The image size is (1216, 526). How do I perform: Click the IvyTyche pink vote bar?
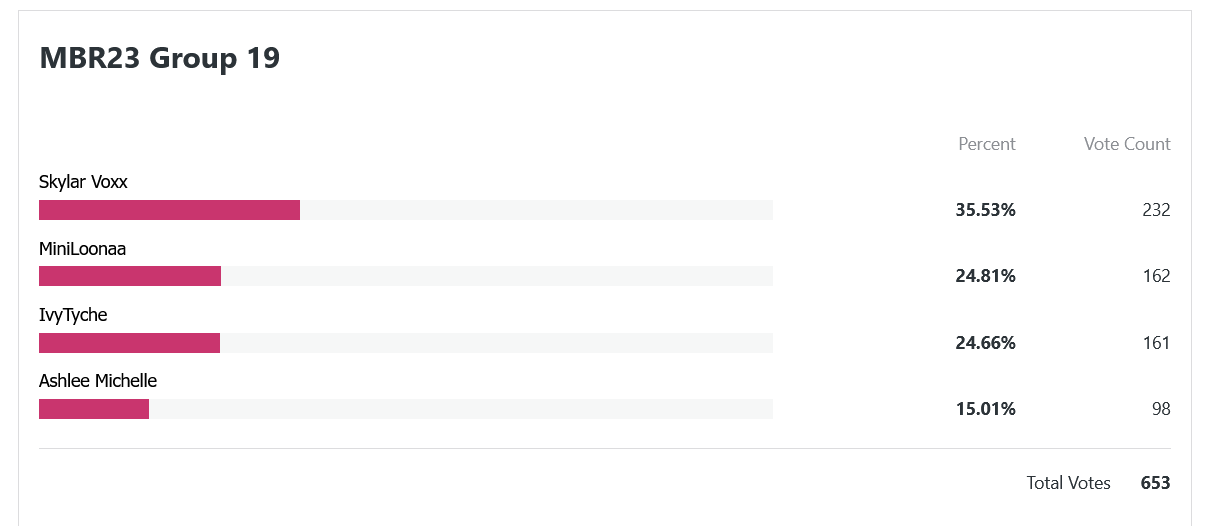[129, 343]
